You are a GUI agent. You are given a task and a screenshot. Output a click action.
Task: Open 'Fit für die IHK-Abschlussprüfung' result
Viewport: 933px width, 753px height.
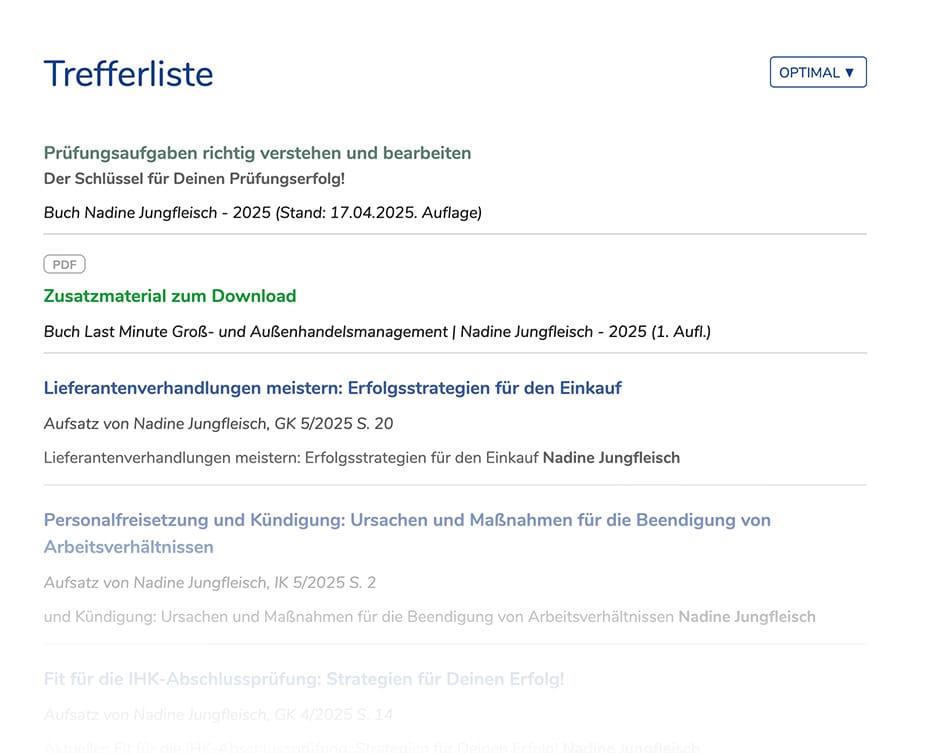pos(304,679)
